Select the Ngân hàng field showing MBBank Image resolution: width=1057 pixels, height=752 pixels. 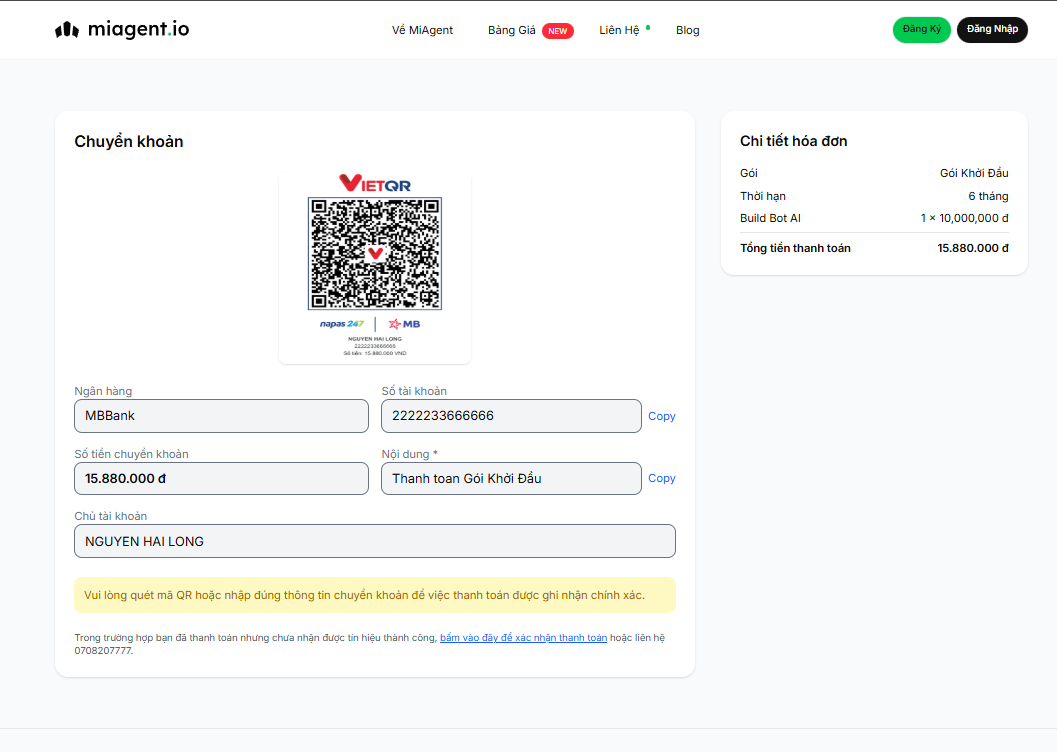pyautogui.click(x=221, y=416)
